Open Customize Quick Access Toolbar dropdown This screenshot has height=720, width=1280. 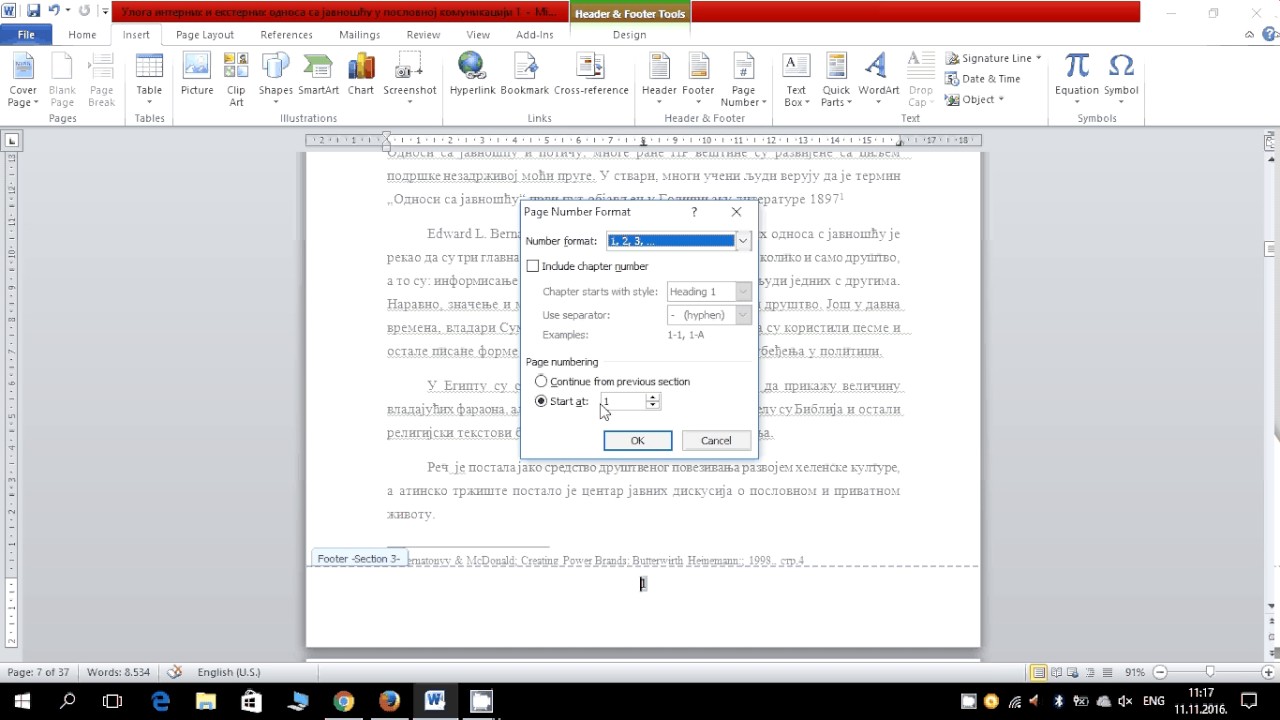point(105,12)
